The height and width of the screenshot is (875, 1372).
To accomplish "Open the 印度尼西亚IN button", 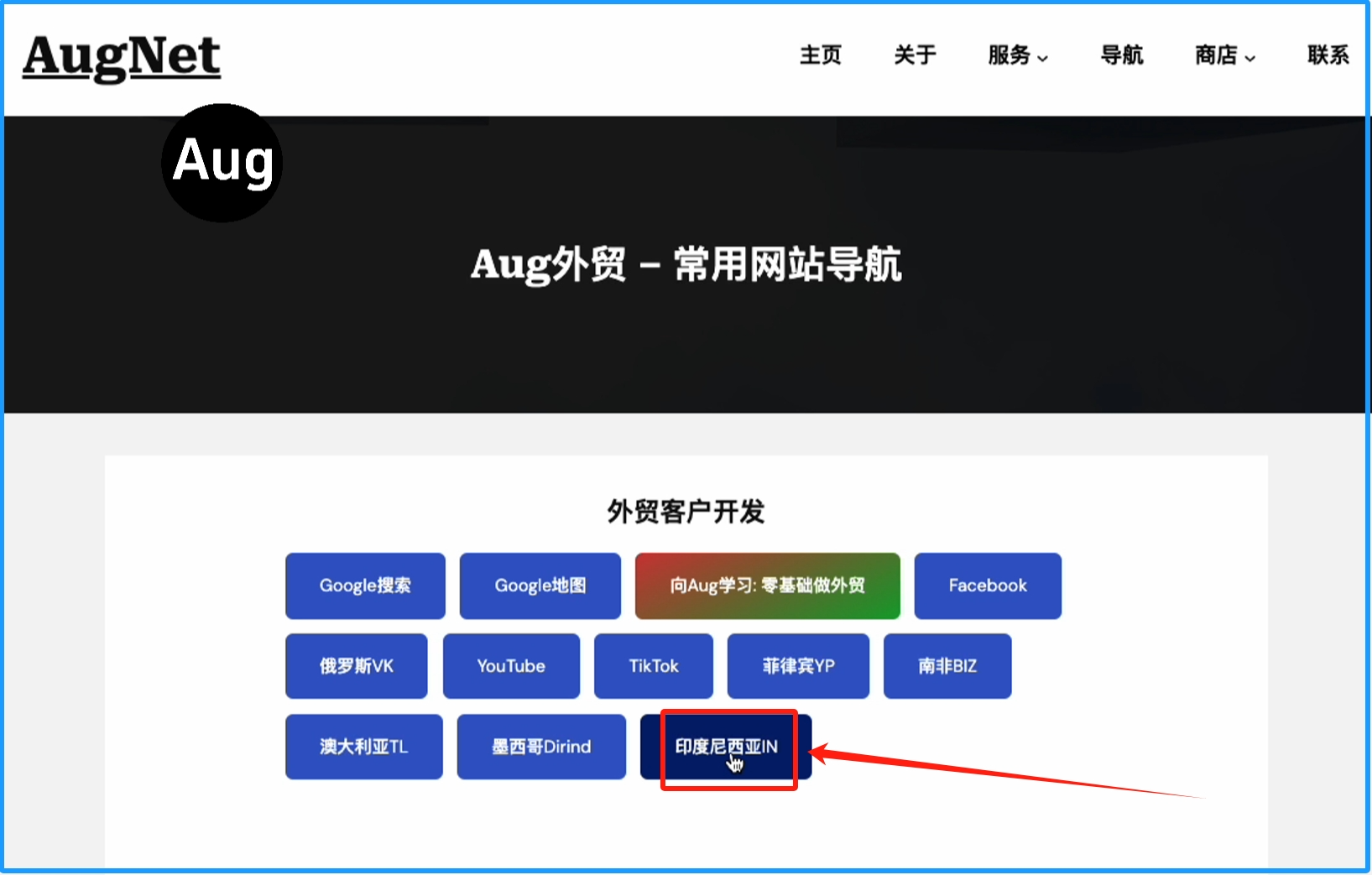I will click(x=726, y=747).
